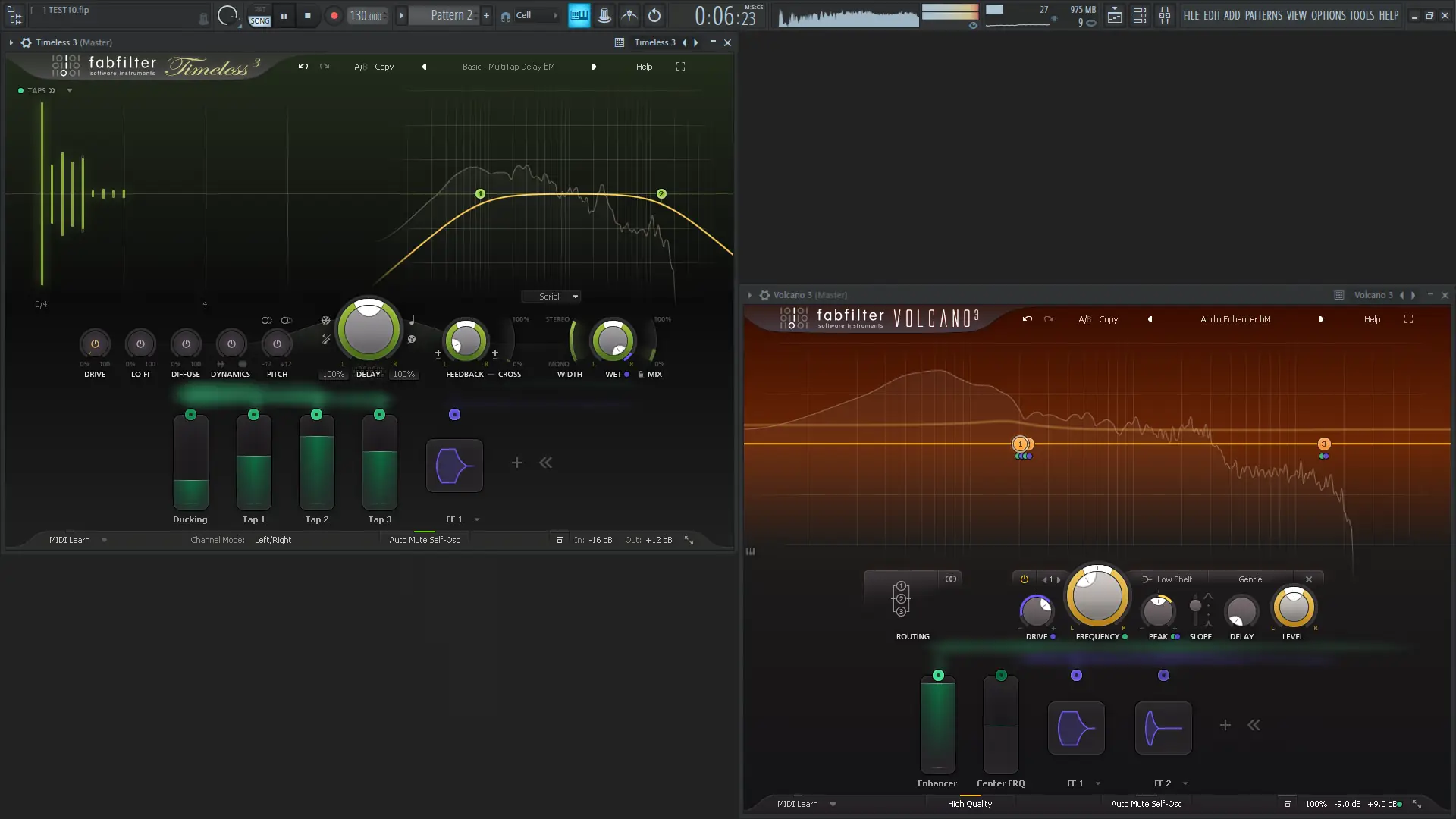This screenshot has height=819, width=1456.
Task: Click the freeze snowflake icon near delay
Action: coord(325,321)
